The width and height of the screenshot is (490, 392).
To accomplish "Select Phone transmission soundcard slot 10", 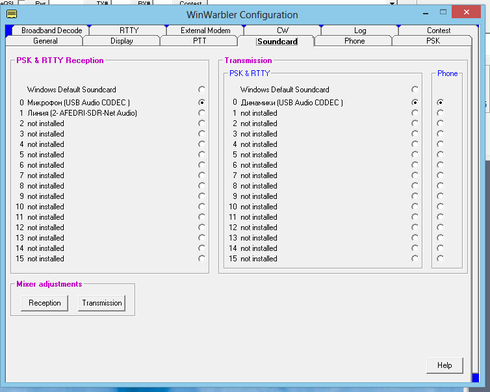I will pyautogui.click(x=440, y=206).
